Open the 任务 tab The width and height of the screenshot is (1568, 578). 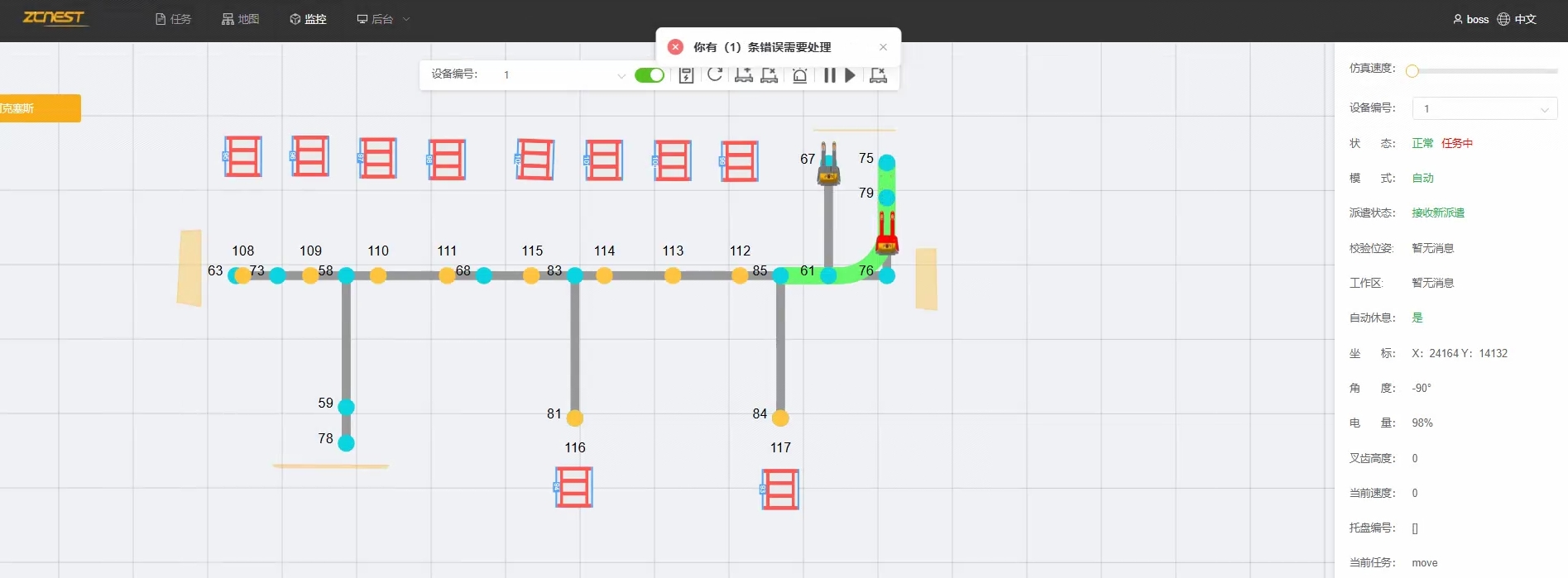[173, 19]
